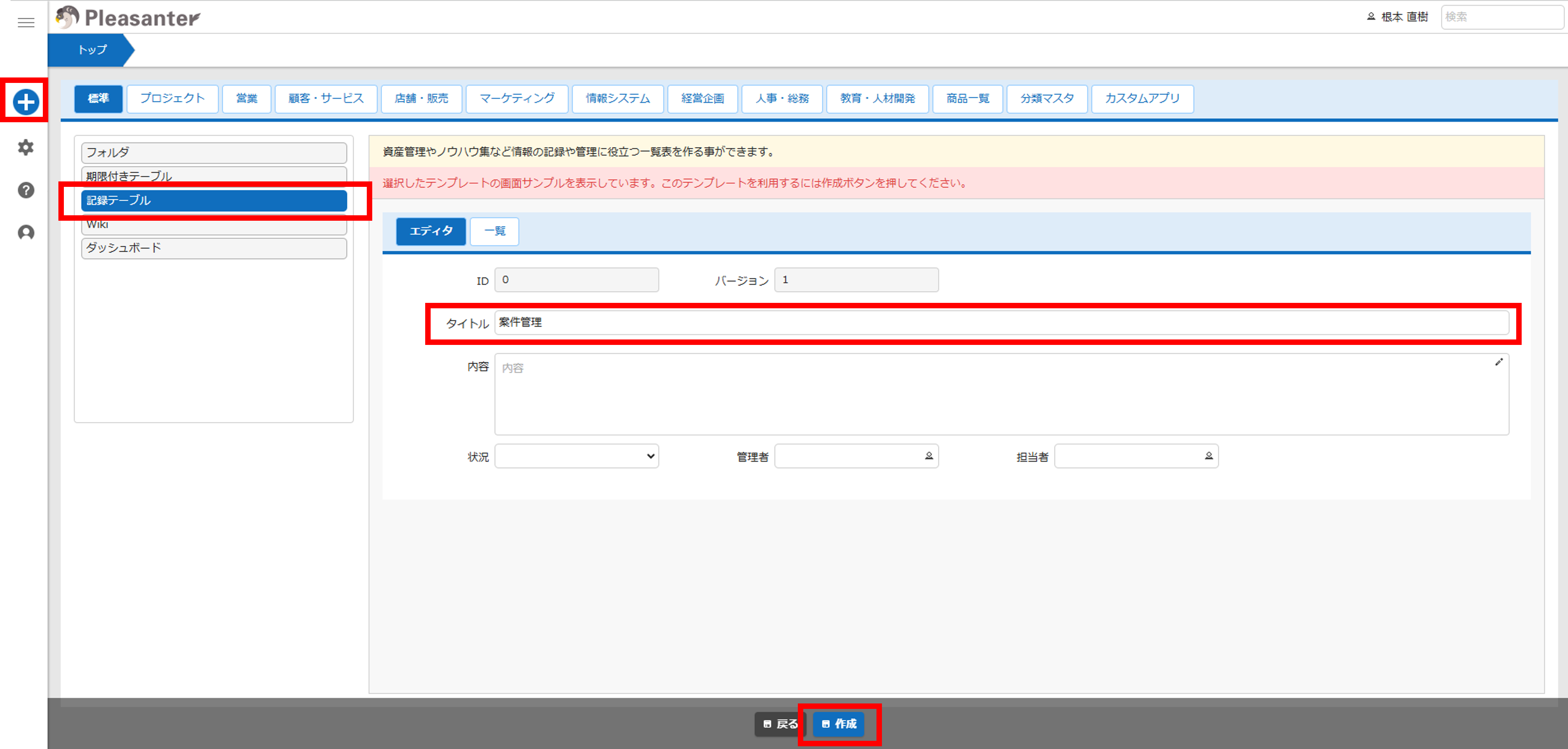Open user menu 根本 直樹
The height and width of the screenshot is (749, 1568).
[x=1397, y=17]
